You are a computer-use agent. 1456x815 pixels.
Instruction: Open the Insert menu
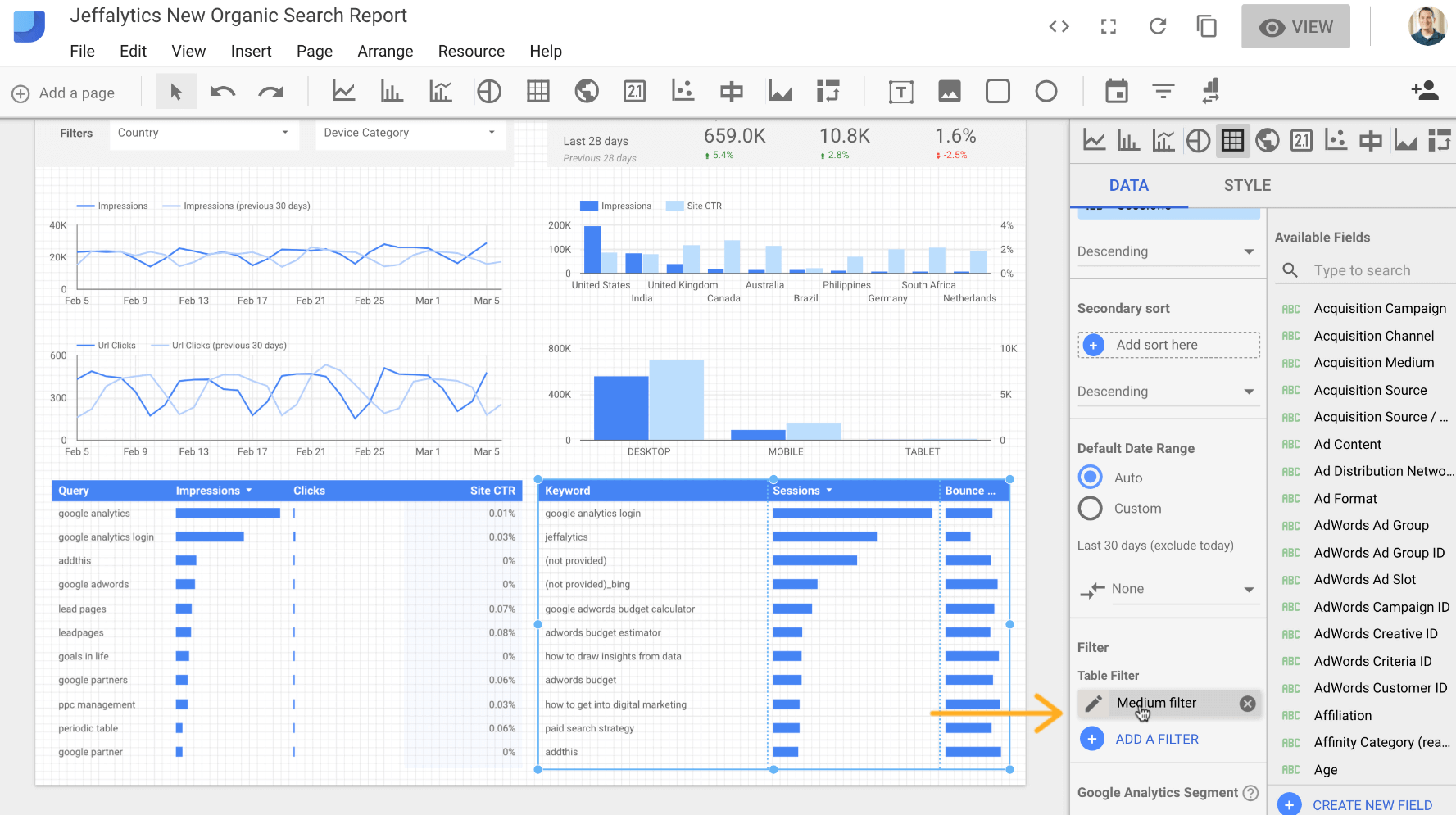point(251,51)
